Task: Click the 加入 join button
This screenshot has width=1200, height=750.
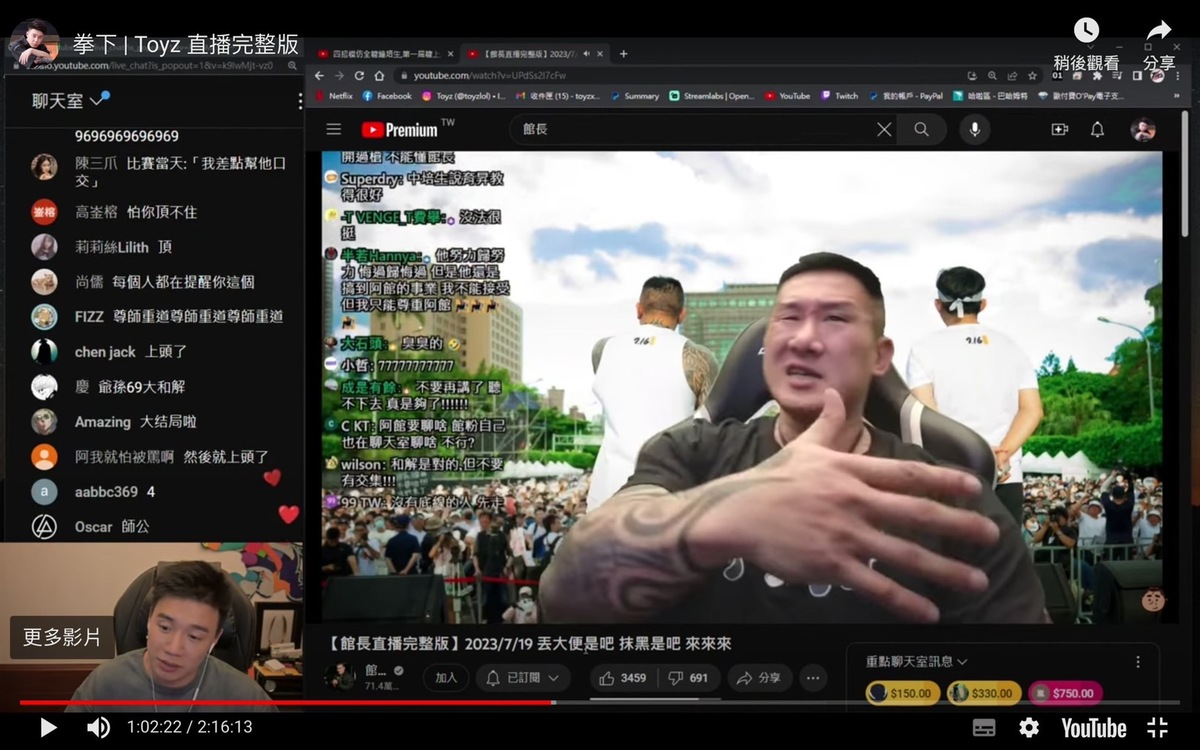Action: [x=446, y=677]
